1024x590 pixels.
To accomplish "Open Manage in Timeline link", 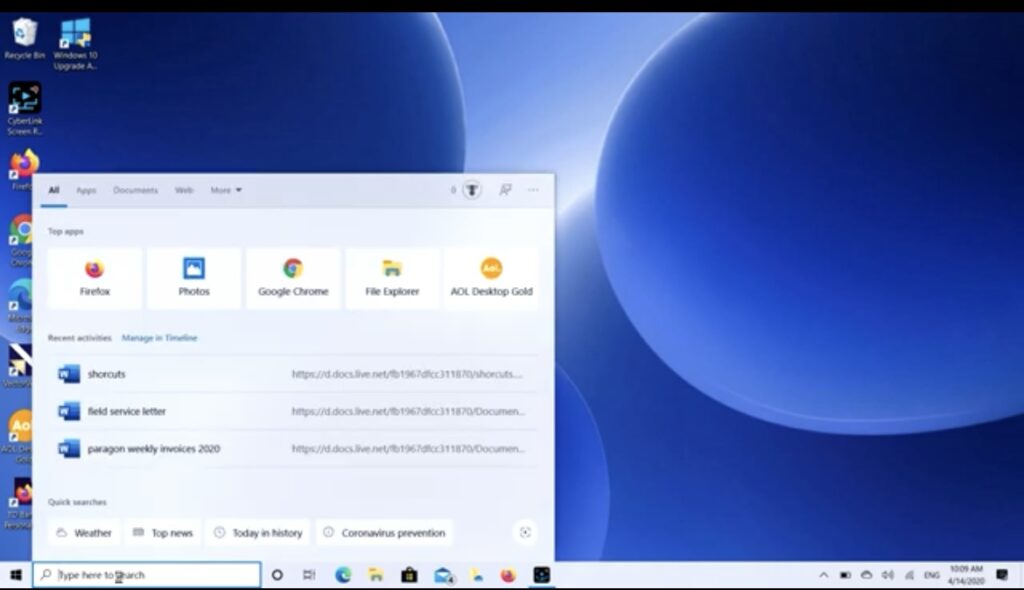I will pos(159,338).
